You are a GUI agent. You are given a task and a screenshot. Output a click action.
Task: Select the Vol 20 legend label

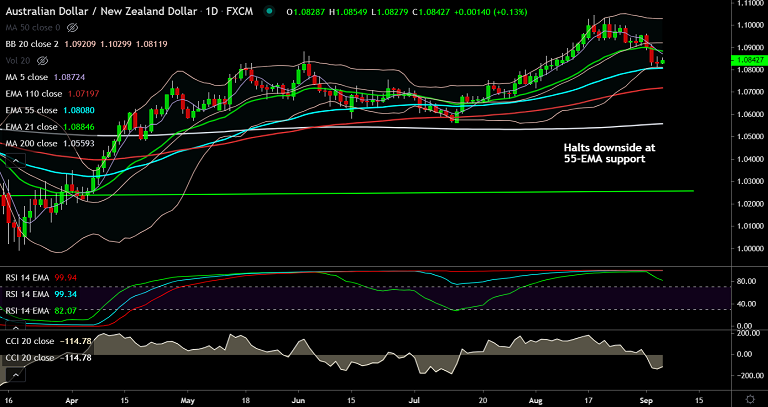click(x=20, y=61)
